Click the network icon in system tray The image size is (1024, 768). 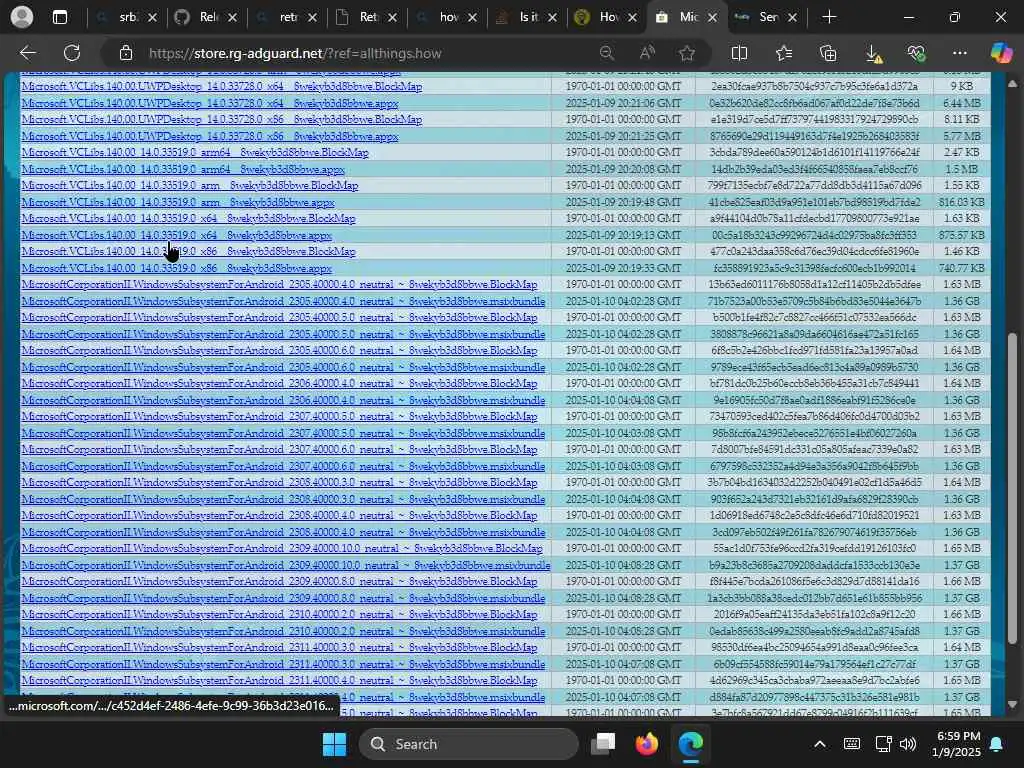click(883, 744)
